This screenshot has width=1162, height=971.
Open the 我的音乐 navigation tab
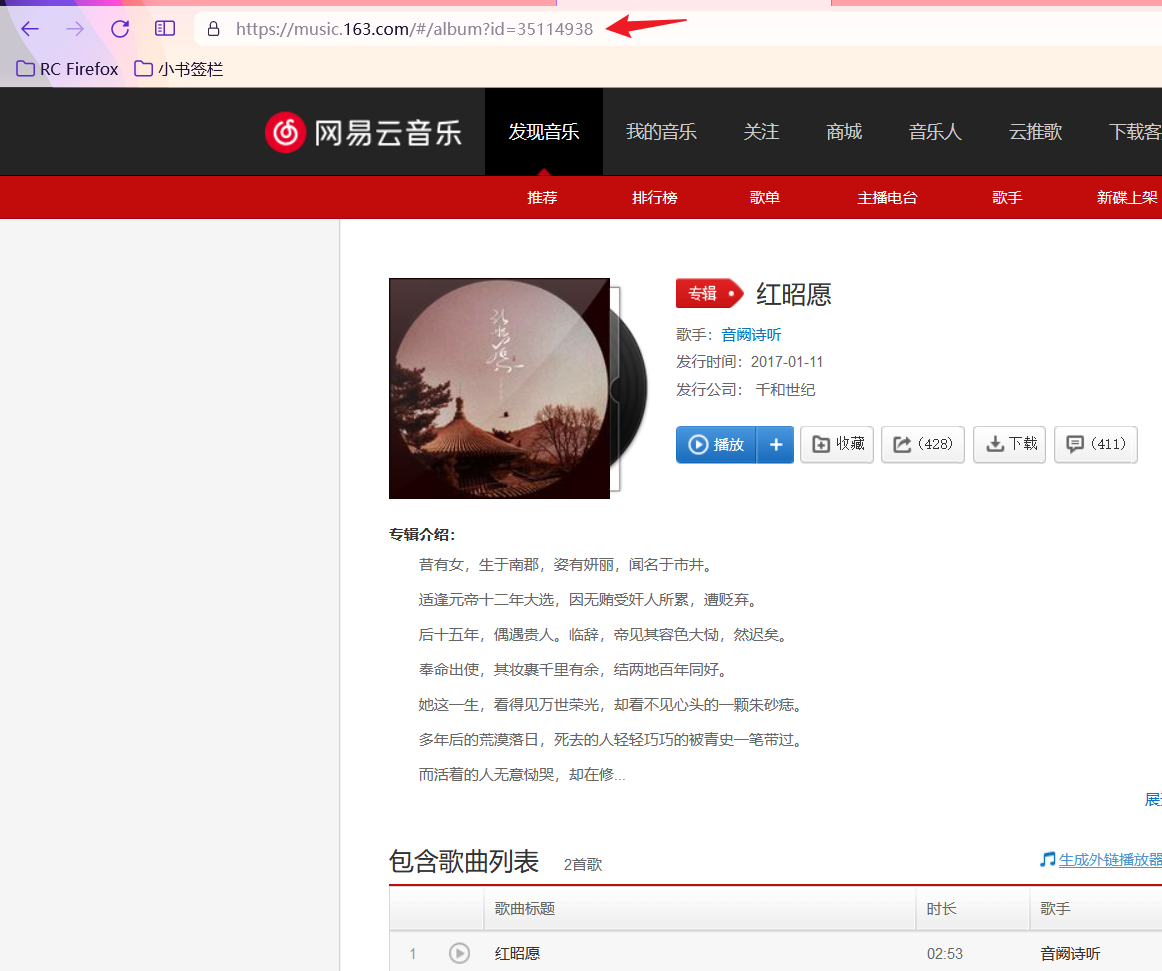pos(661,132)
